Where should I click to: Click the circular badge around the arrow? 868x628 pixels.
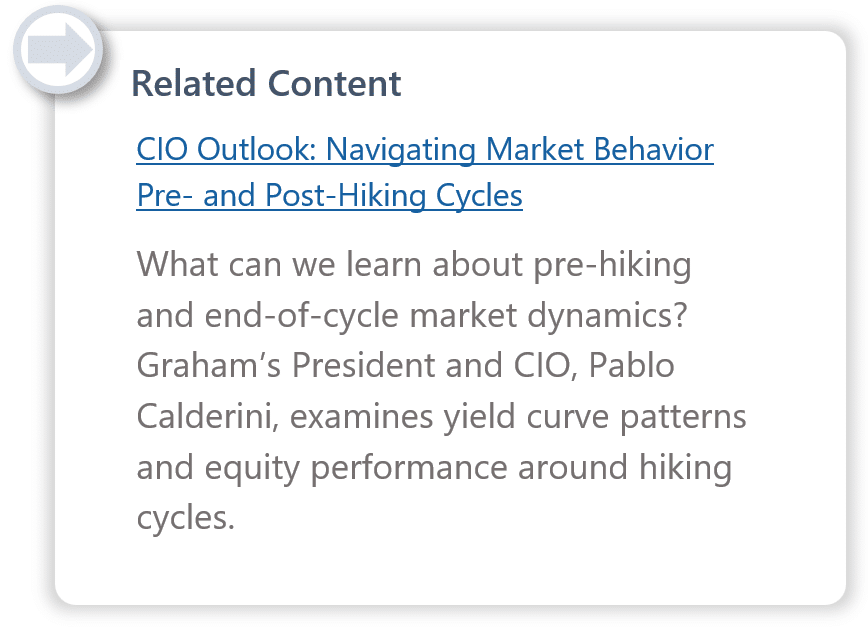[x=58, y=50]
